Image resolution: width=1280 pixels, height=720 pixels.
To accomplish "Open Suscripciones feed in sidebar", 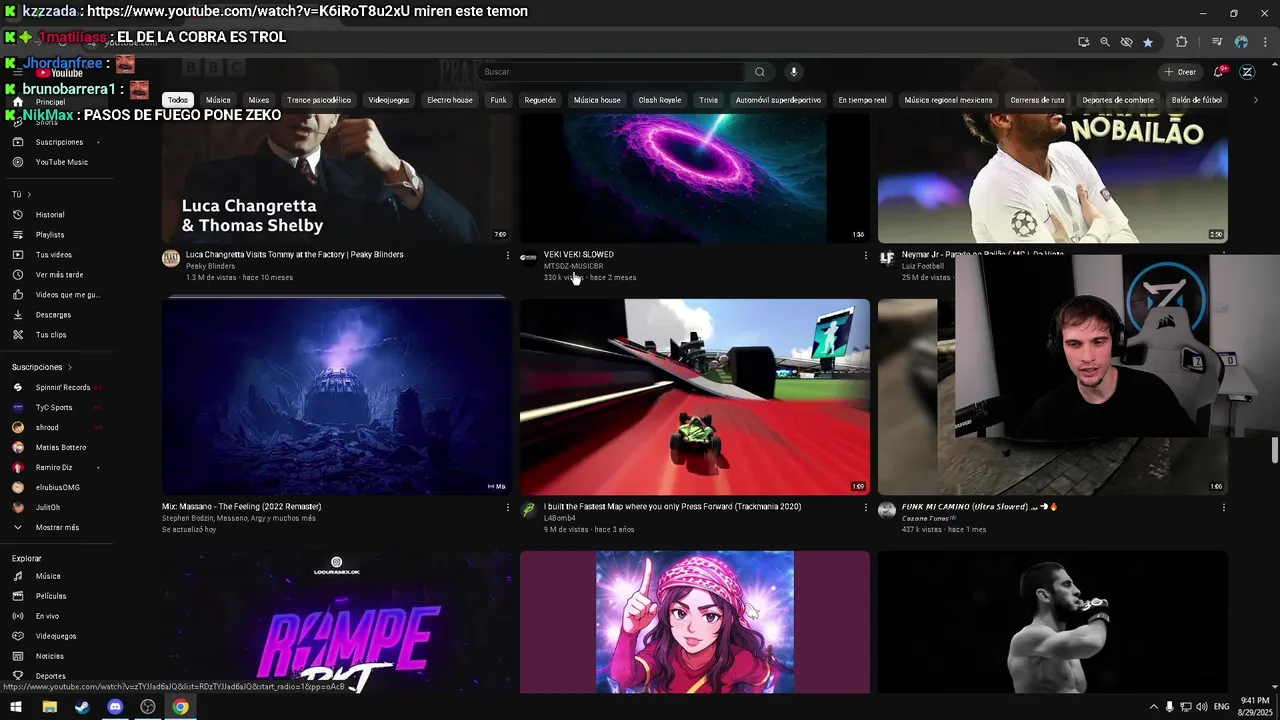I will (59, 142).
